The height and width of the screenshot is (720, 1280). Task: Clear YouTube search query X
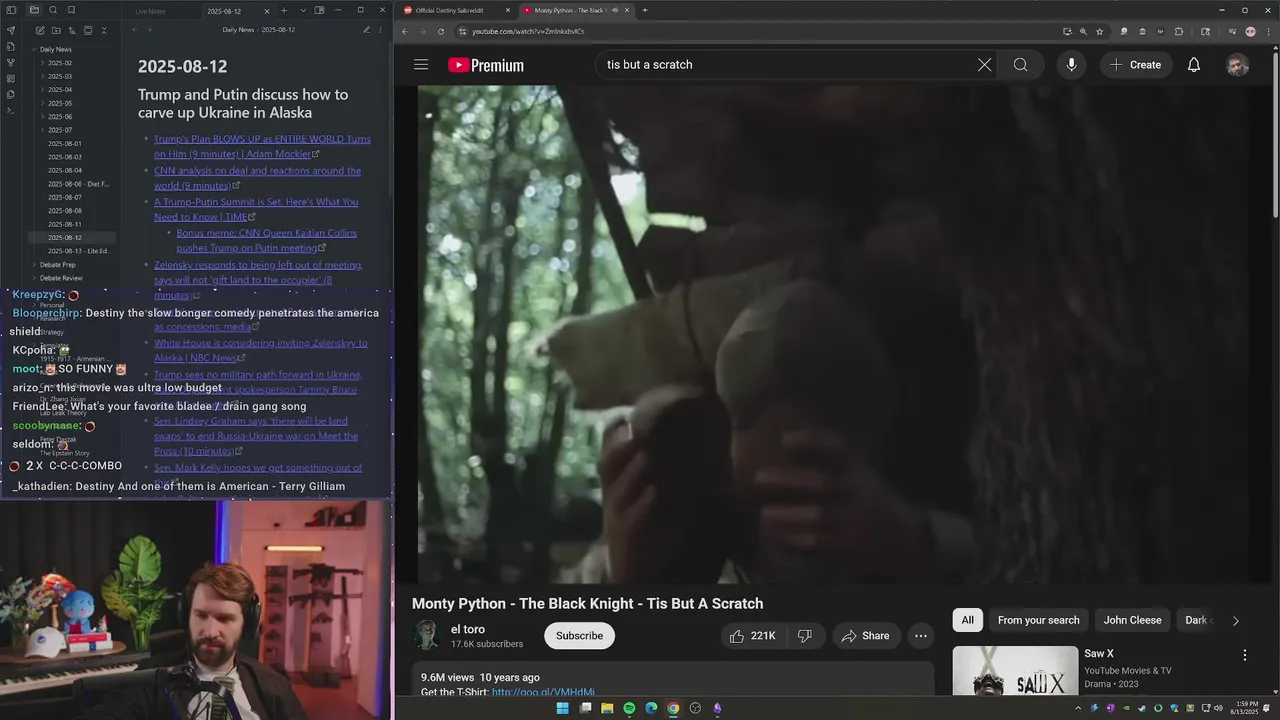point(984,65)
